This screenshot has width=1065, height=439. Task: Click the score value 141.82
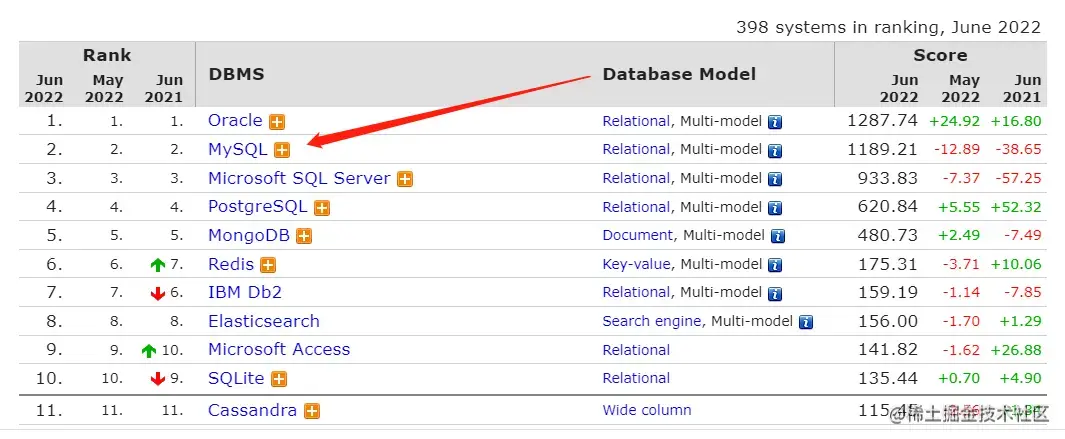(888, 349)
